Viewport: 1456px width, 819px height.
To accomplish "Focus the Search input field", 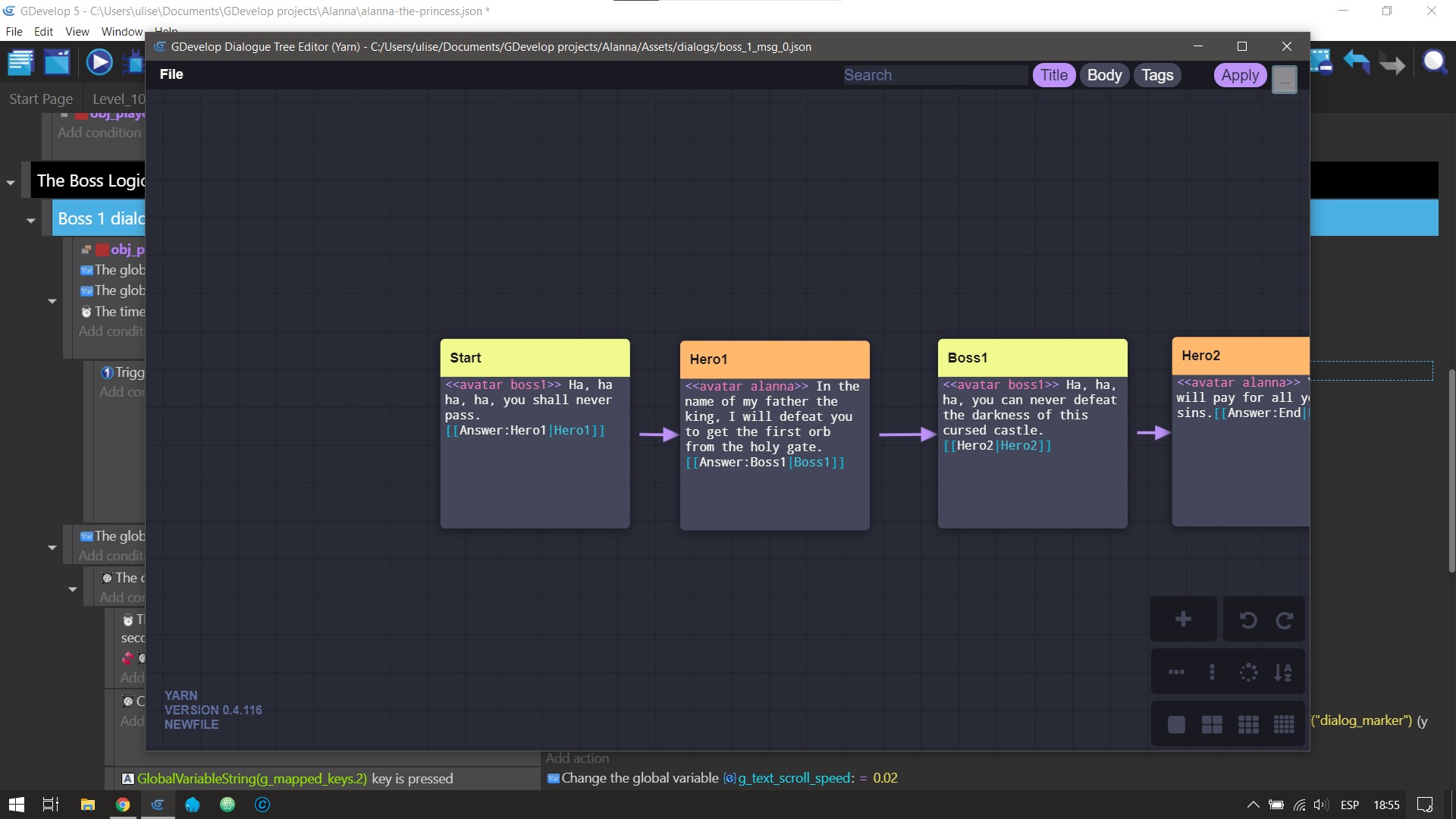I will [x=935, y=75].
